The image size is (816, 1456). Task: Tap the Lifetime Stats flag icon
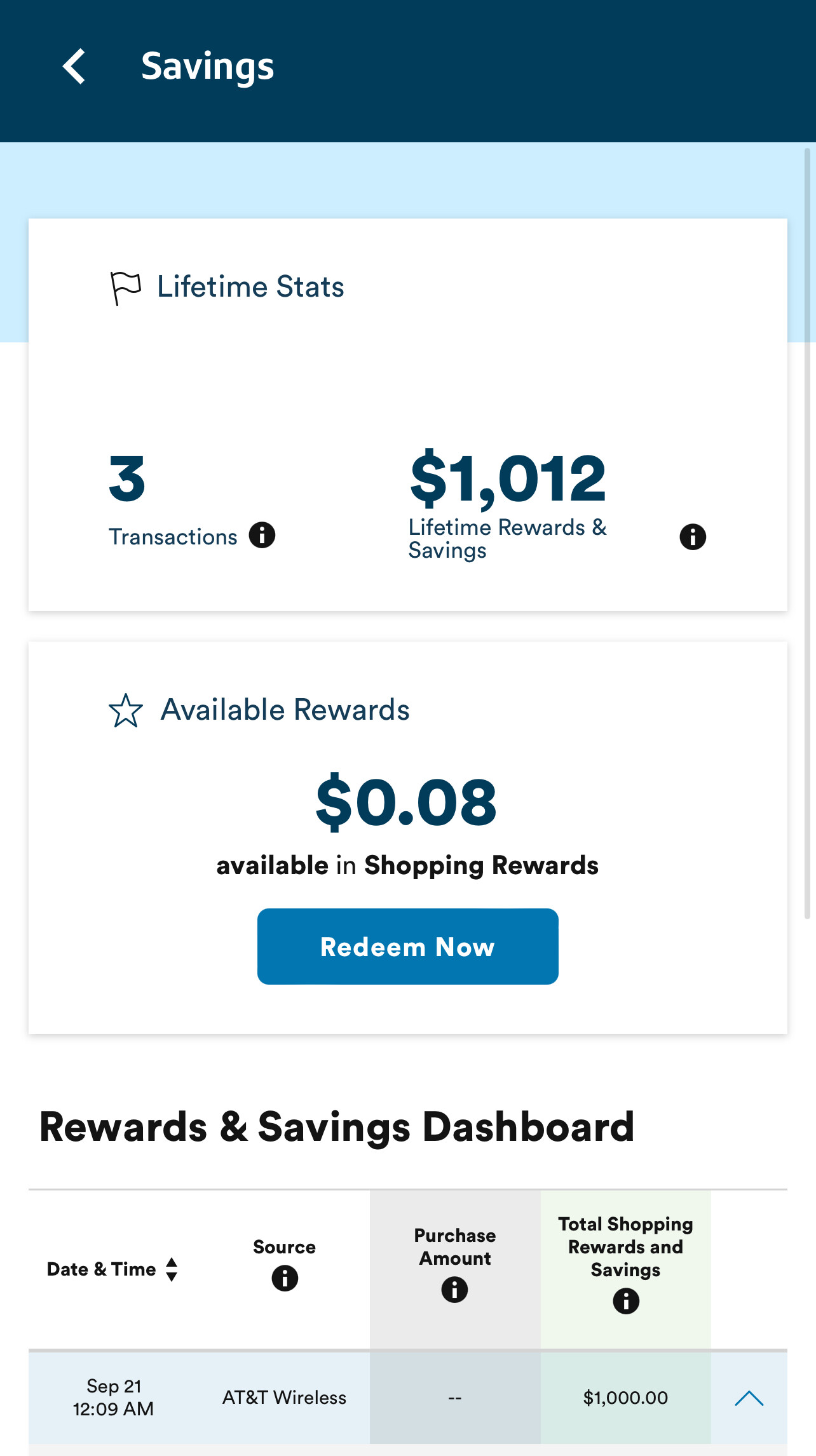[x=125, y=288]
